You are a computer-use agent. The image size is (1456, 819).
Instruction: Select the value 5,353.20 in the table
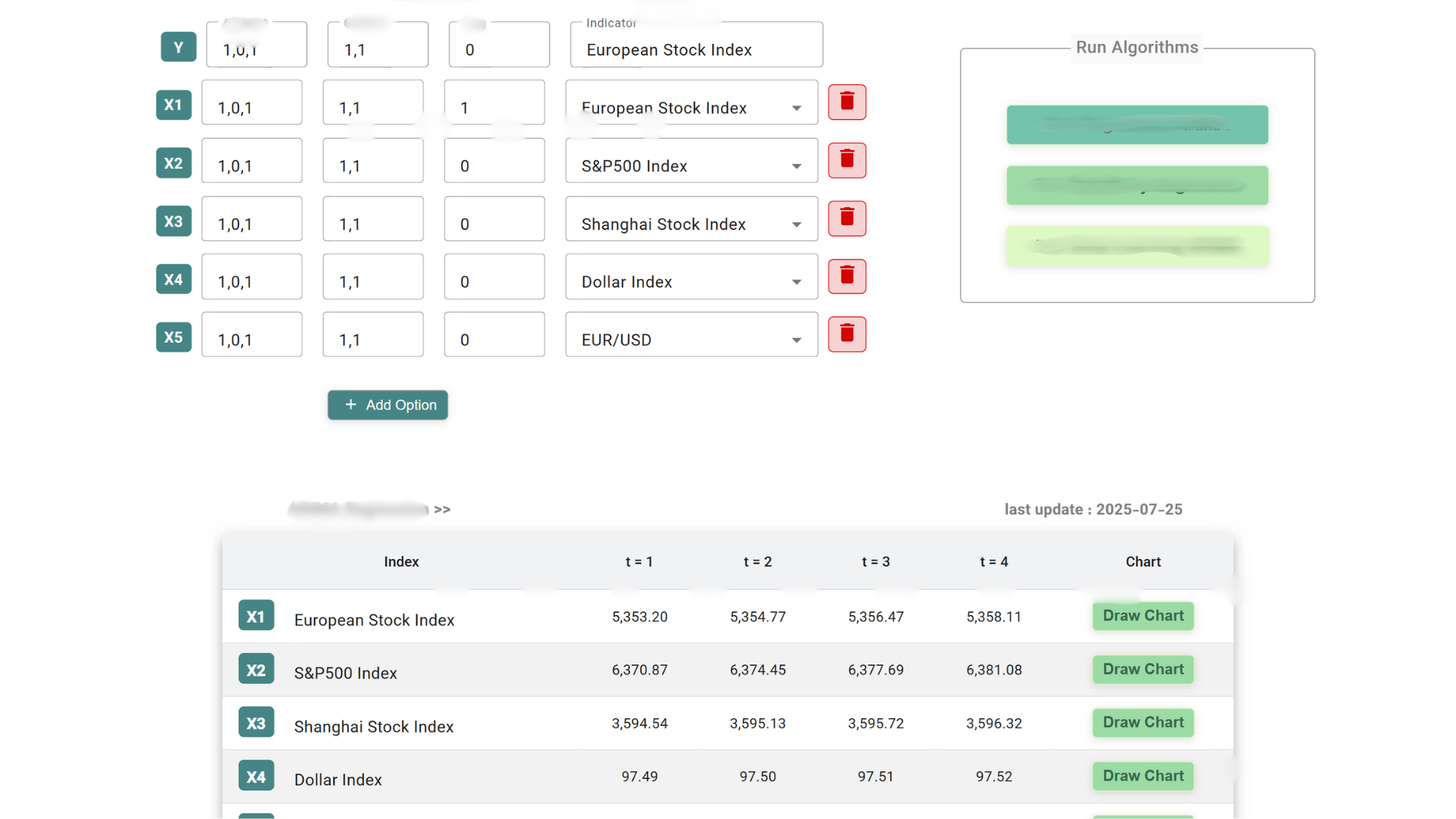[x=640, y=617]
